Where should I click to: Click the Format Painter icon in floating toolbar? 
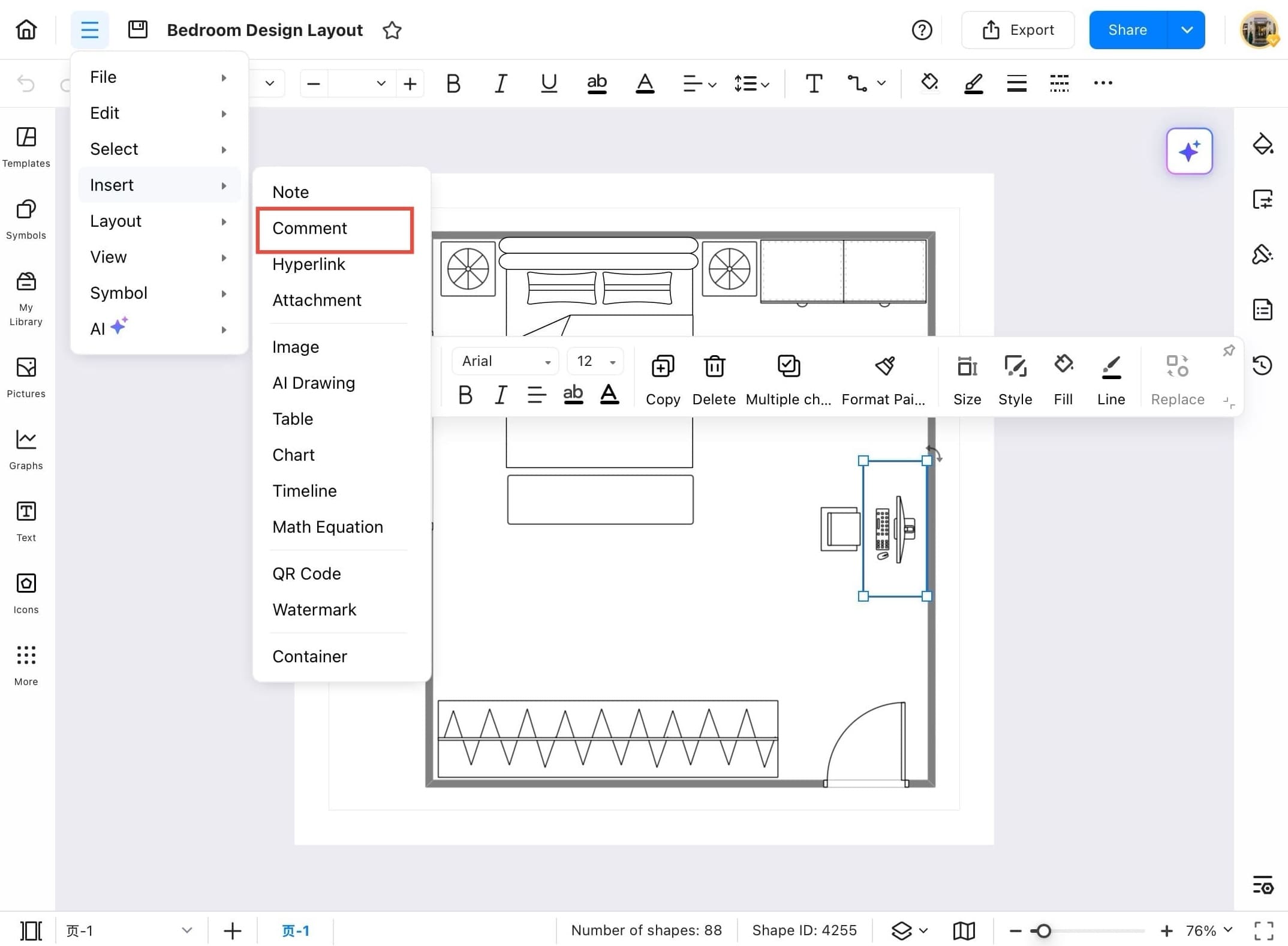tap(884, 367)
